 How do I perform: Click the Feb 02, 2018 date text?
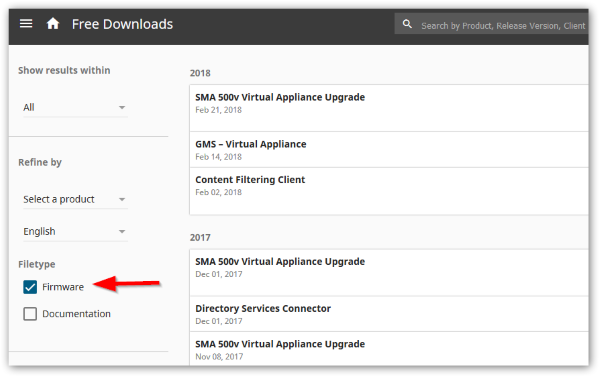(x=218, y=193)
